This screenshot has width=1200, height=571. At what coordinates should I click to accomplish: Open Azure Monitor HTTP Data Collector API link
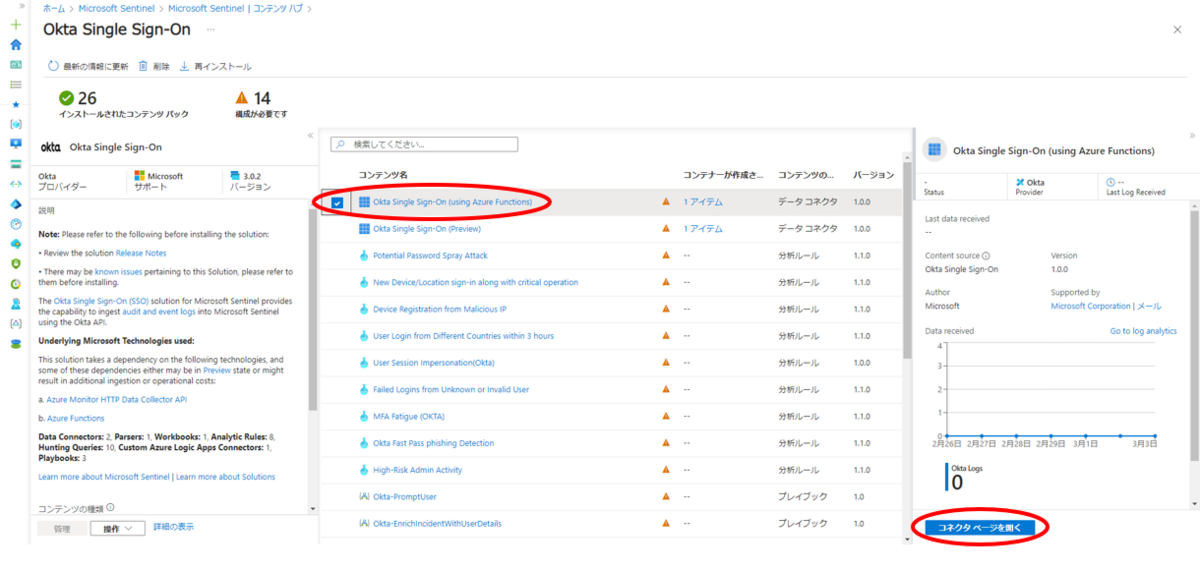(x=117, y=399)
